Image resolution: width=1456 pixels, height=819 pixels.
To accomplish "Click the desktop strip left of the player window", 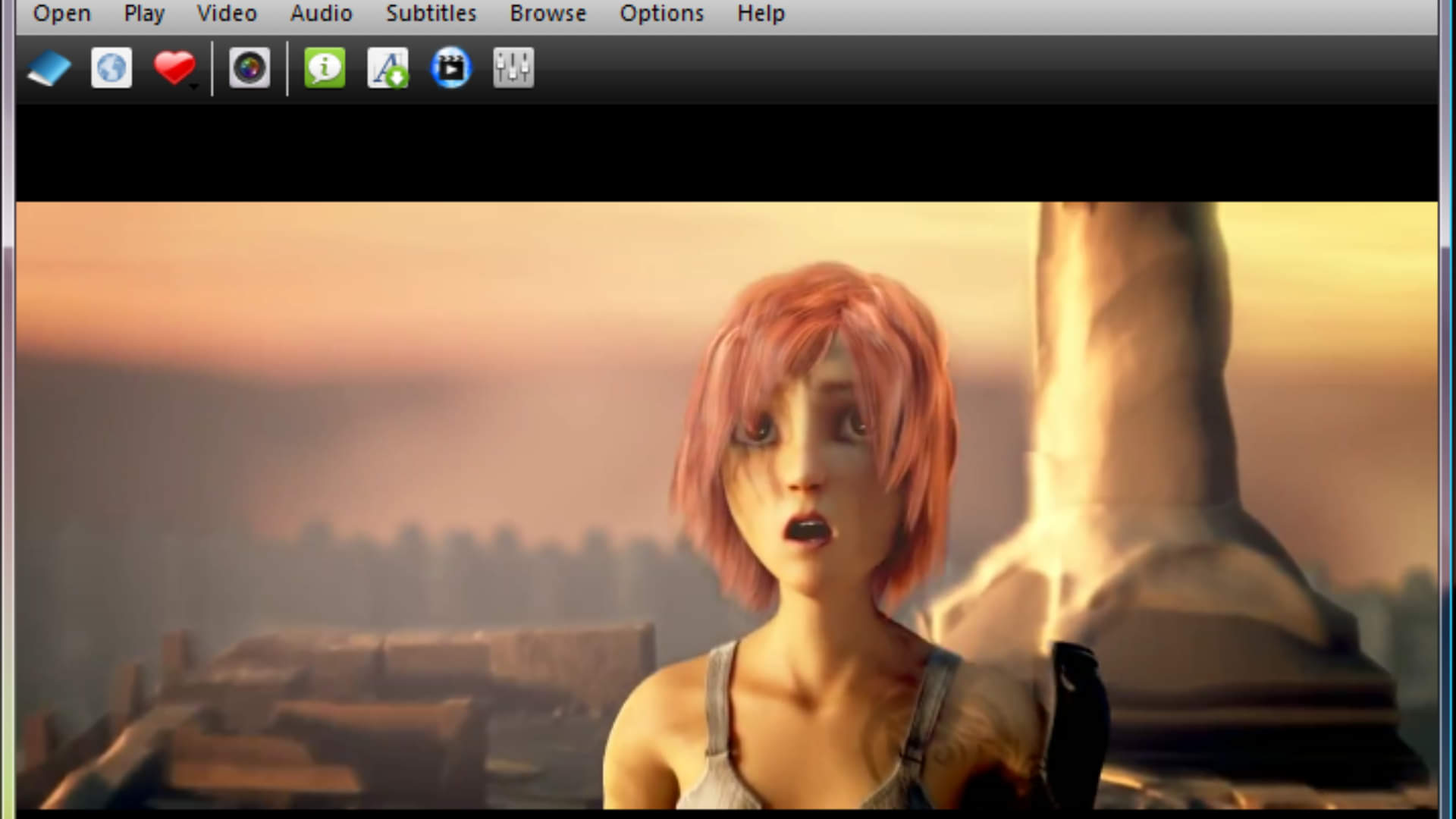I will coord(6,455).
